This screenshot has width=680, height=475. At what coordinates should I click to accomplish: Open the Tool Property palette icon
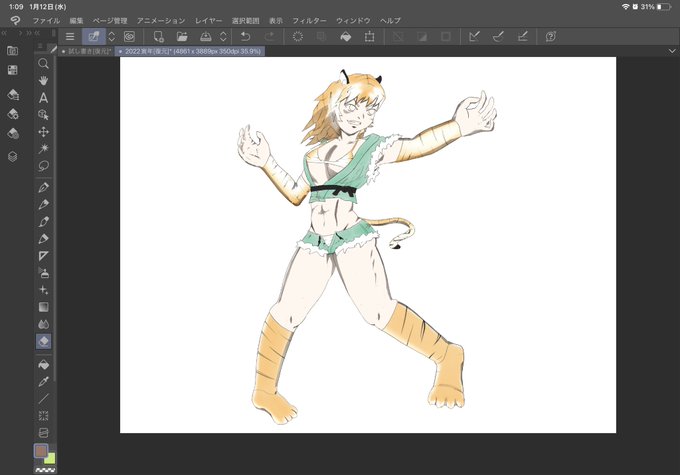13,114
